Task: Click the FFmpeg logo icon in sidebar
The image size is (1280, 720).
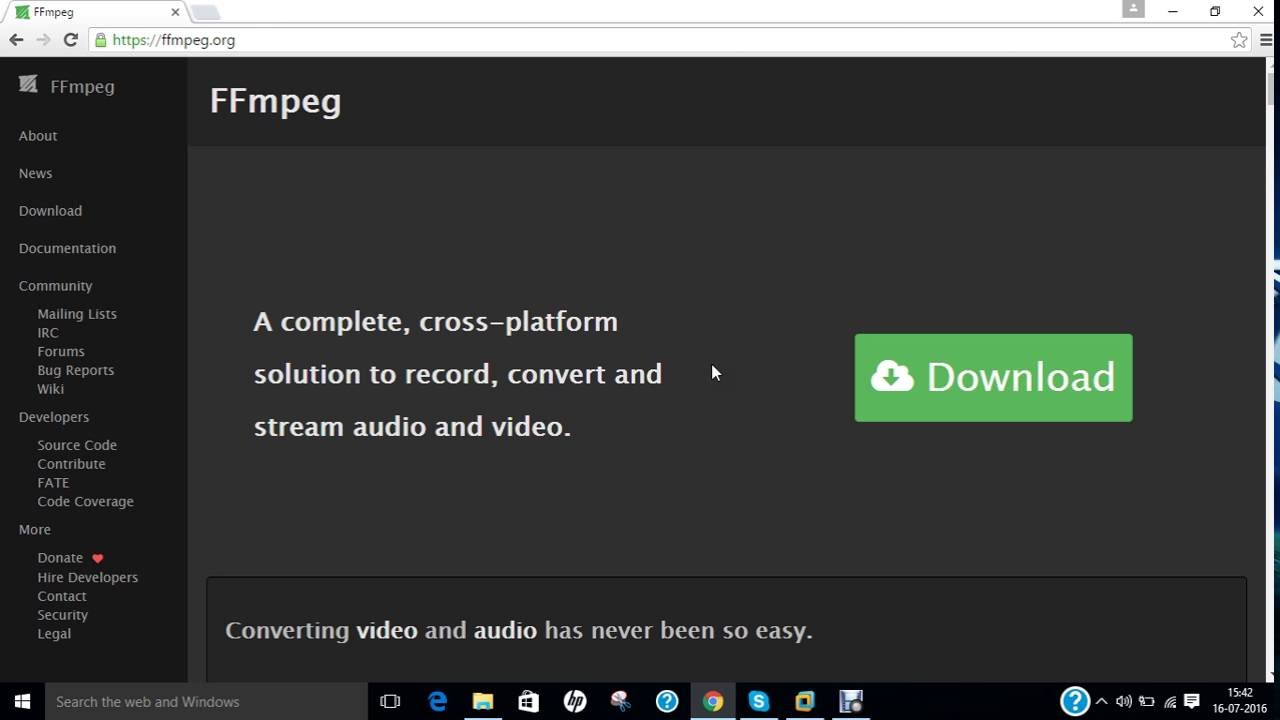Action: [x=28, y=85]
